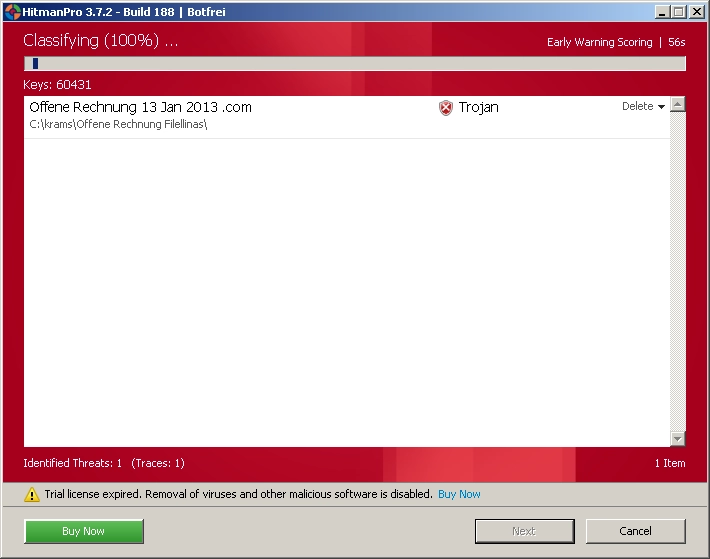710x559 pixels.
Task: Open the Delete action dropdown
Action: (x=643, y=106)
